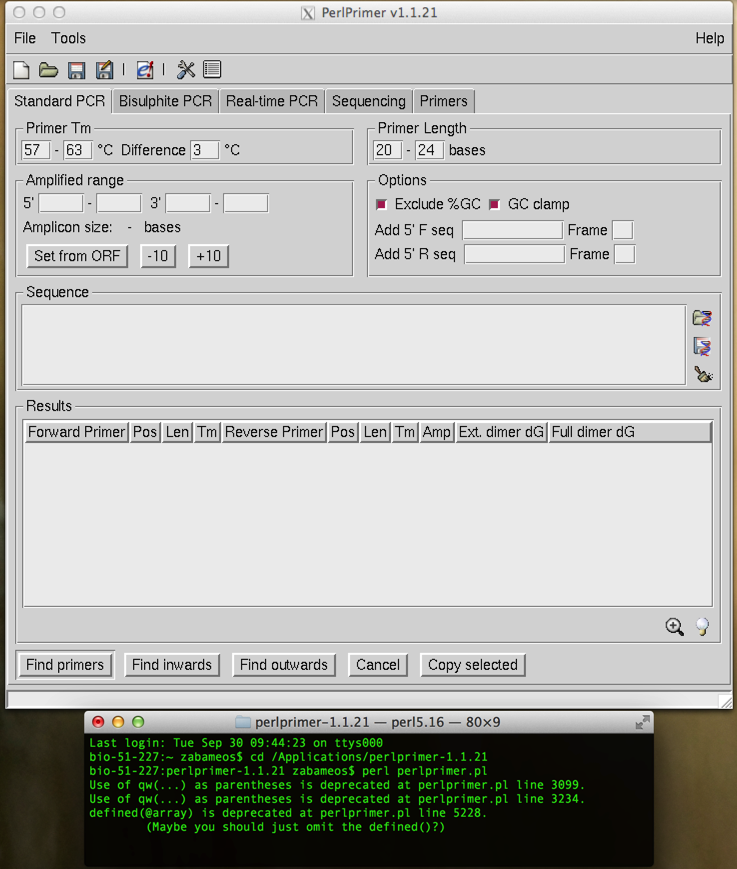Click the Ext. dimer dG column header
The height and width of the screenshot is (869, 737).
pos(501,432)
